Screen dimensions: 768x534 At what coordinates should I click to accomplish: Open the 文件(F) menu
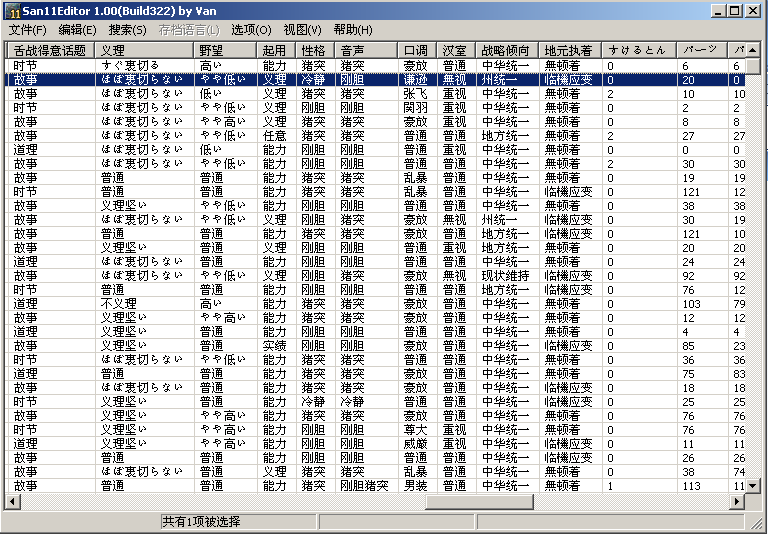coord(28,30)
